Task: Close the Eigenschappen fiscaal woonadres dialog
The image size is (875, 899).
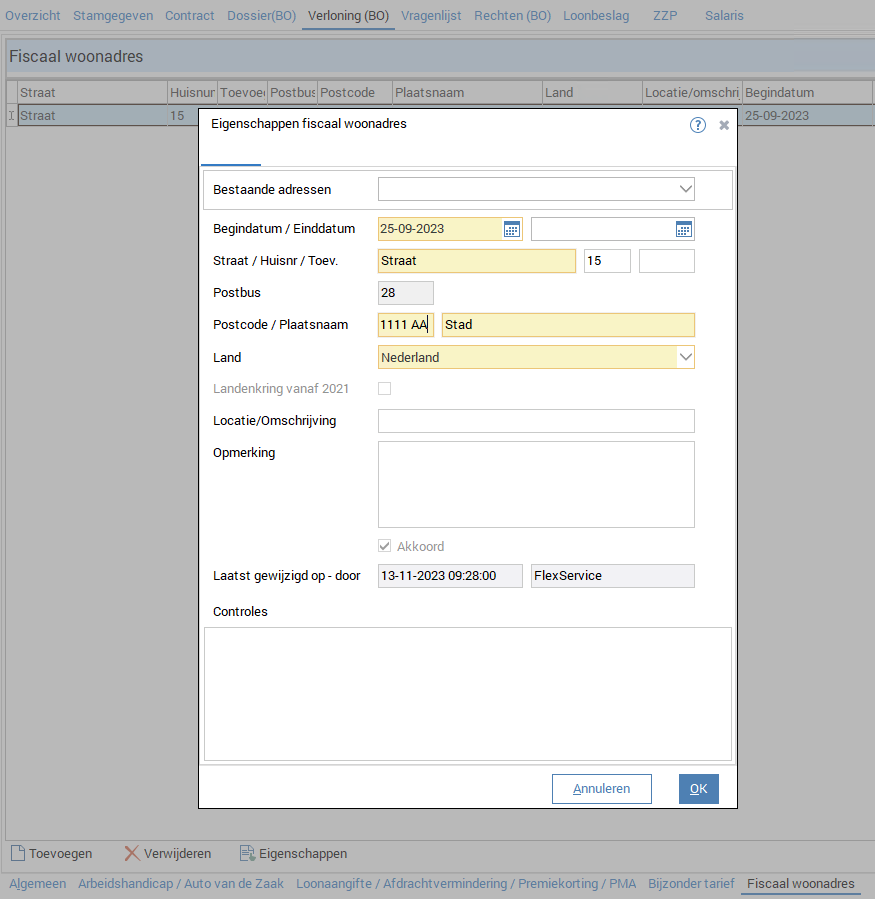Action: [x=724, y=126]
